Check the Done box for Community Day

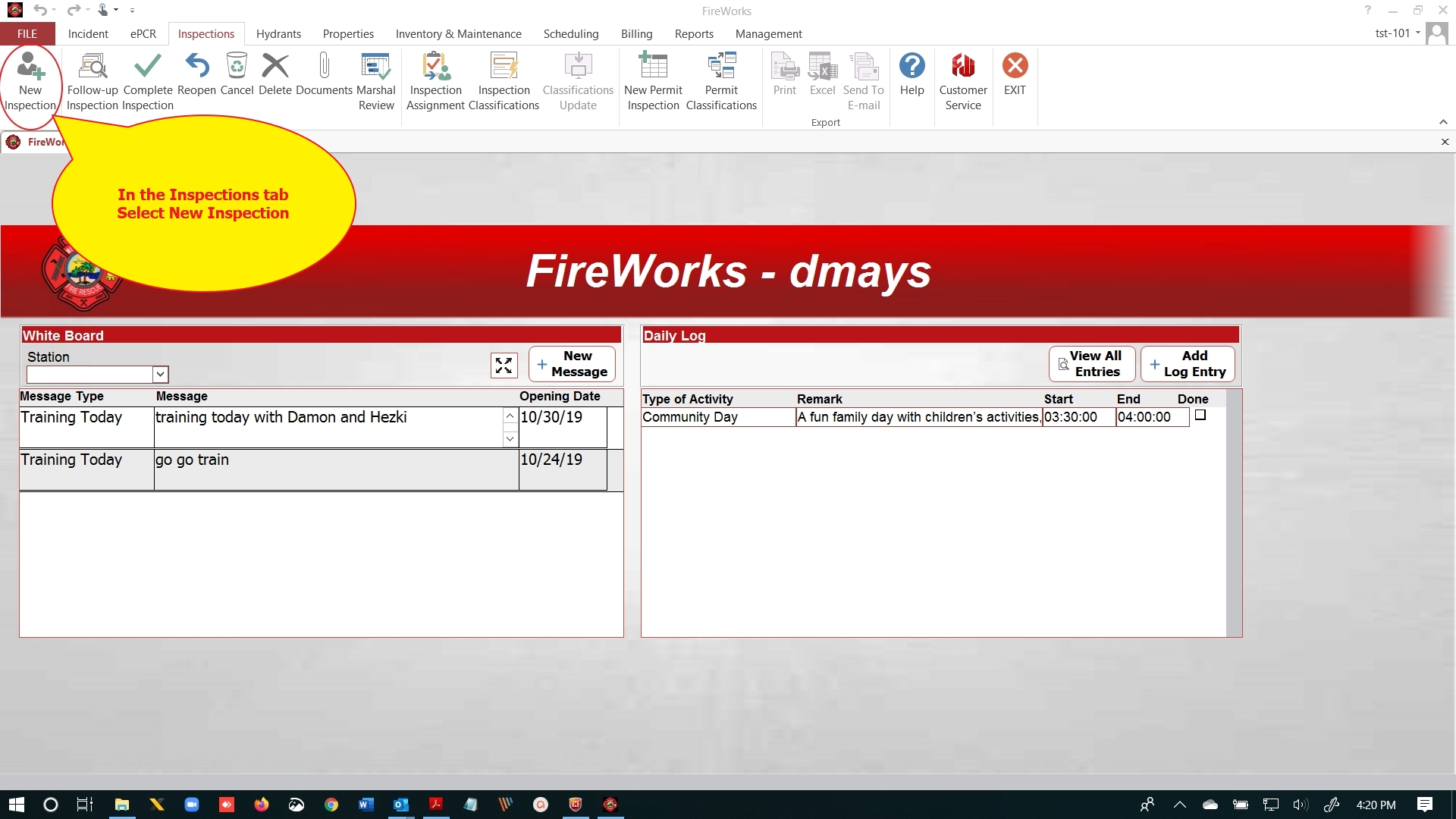tap(1200, 416)
